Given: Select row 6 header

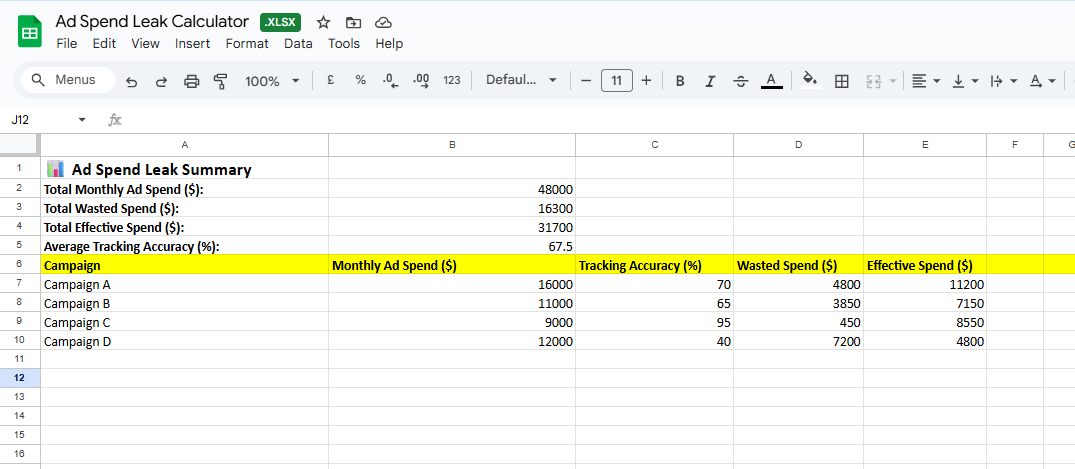Looking at the screenshot, I should (20, 264).
